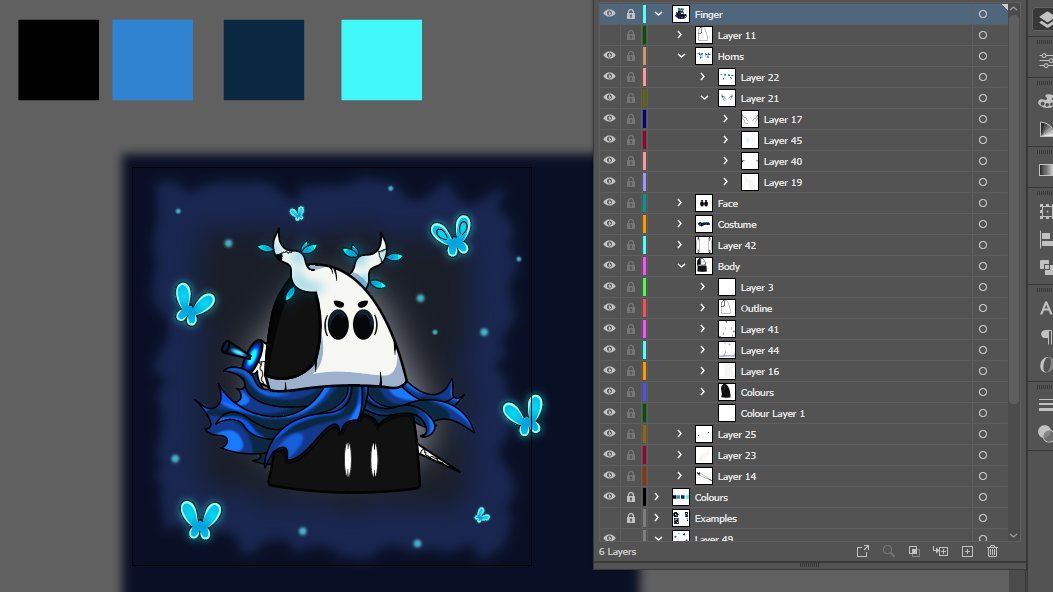Click target circle of Costume layer
The height and width of the screenshot is (592, 1053).
coord(982,224)
